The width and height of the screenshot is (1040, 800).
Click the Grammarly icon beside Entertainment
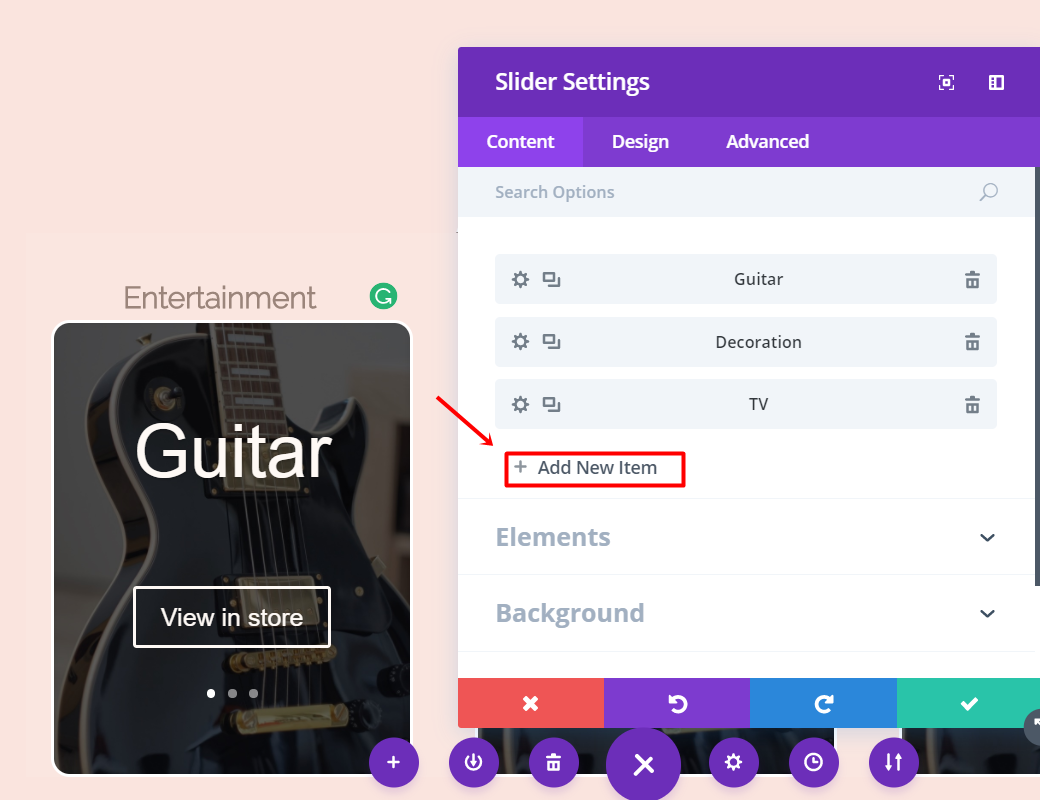(x=383, y=296)
